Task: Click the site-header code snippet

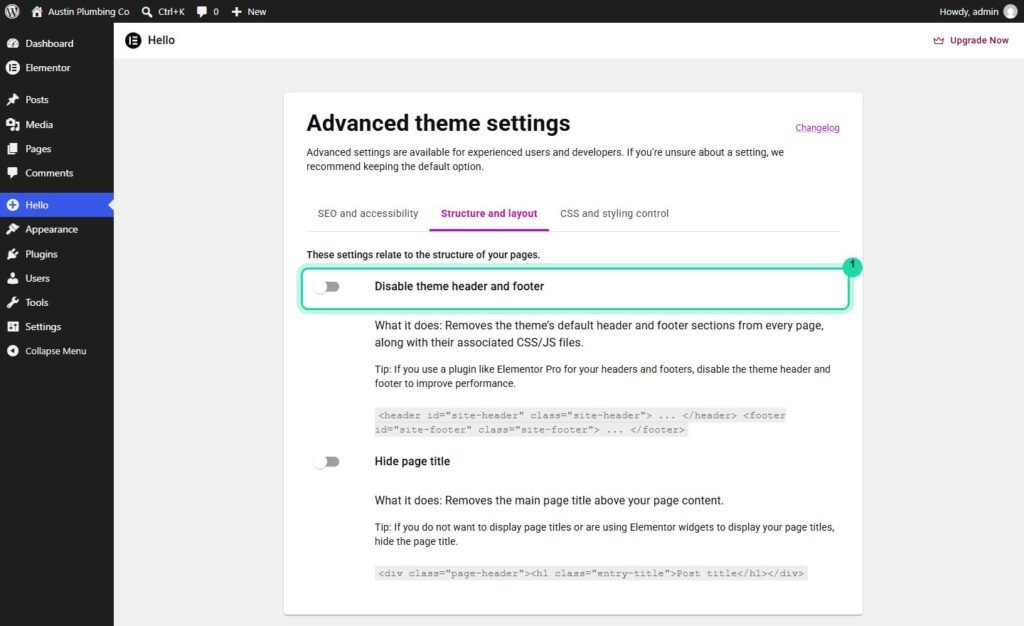Action: [x=581, y=422]
